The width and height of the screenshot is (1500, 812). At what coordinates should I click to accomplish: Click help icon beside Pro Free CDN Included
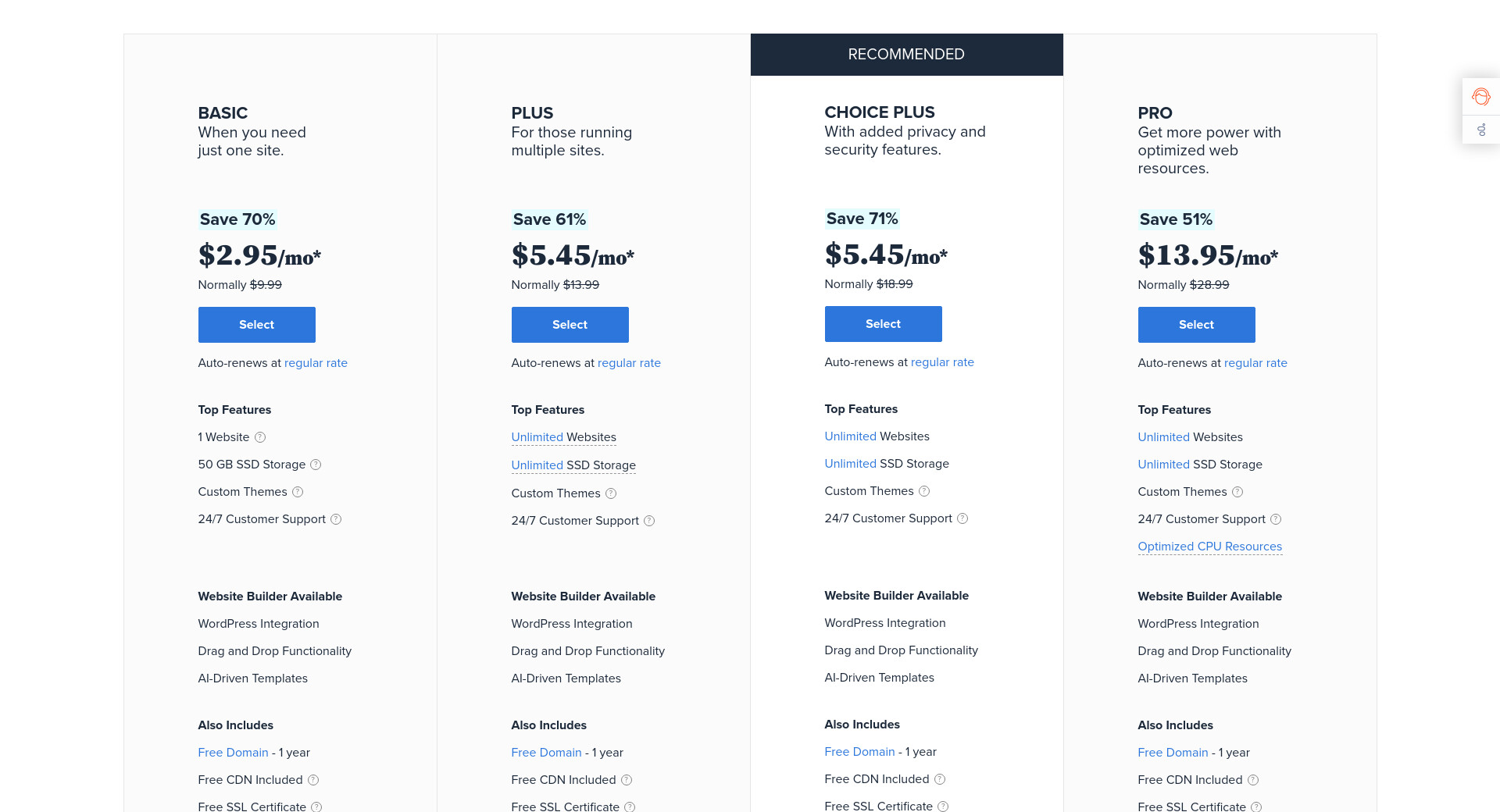coord(1253,780)
